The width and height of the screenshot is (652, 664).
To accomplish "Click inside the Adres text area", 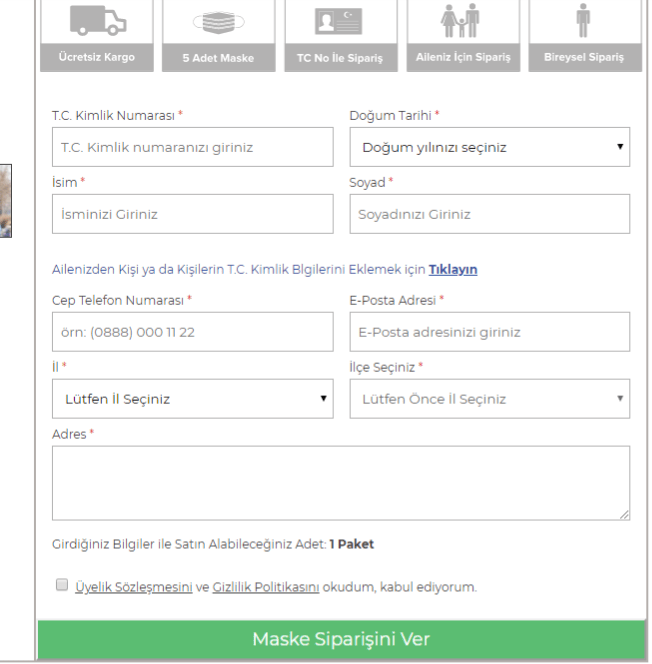I will 340,483.
